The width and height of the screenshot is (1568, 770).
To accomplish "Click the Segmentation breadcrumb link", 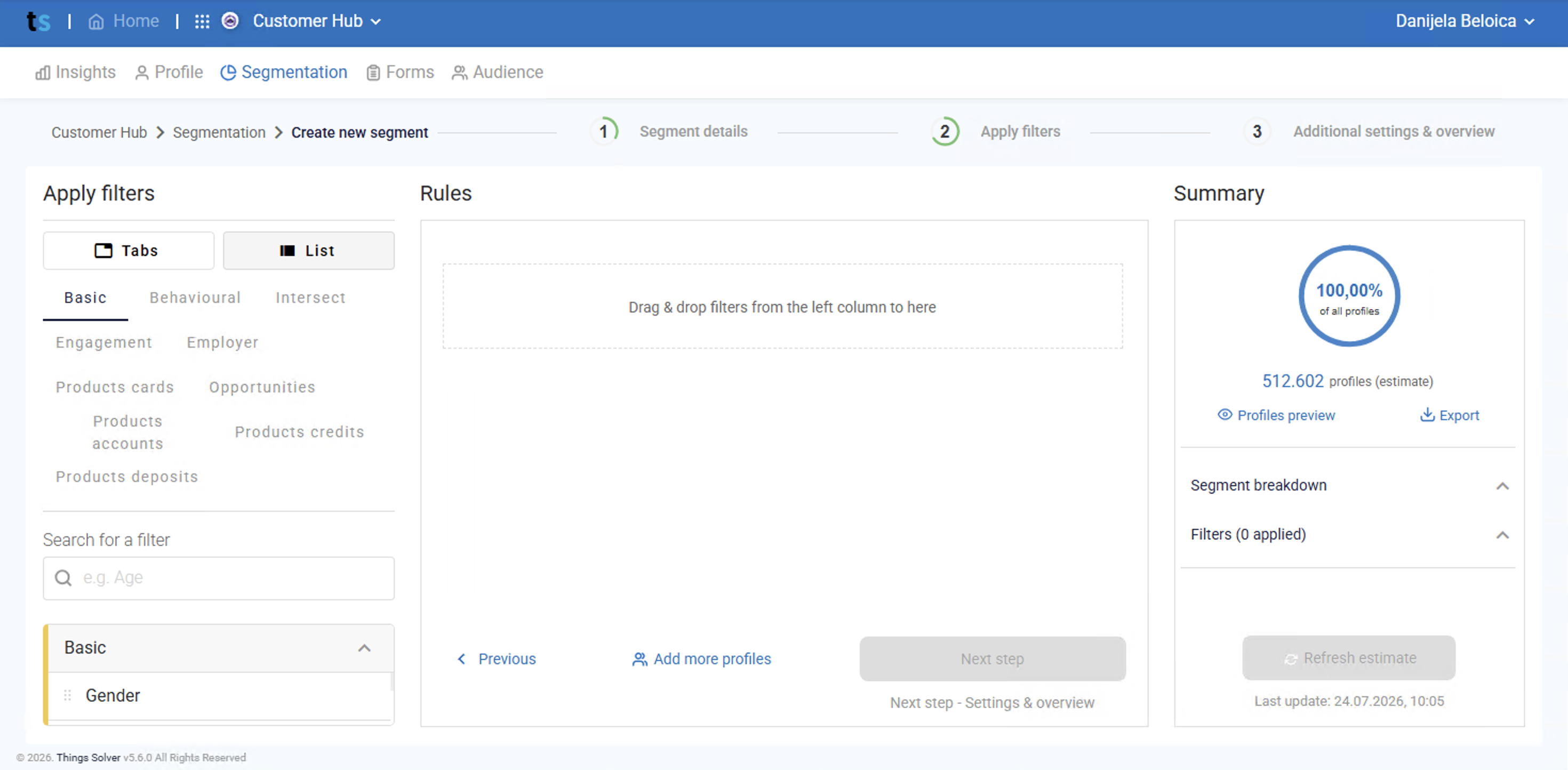I will tap(219, 132).
